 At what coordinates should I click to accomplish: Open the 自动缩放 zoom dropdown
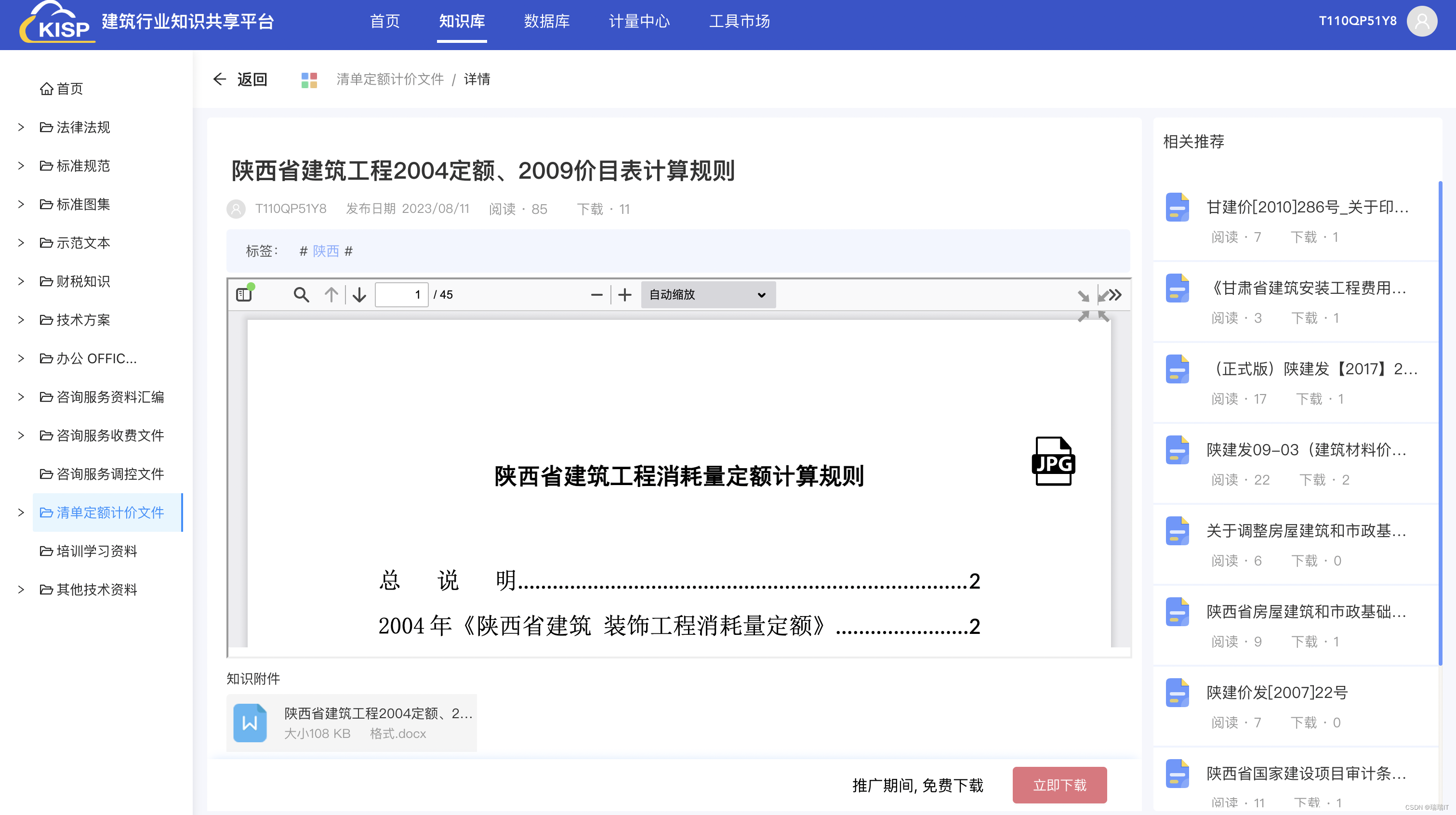708,294
